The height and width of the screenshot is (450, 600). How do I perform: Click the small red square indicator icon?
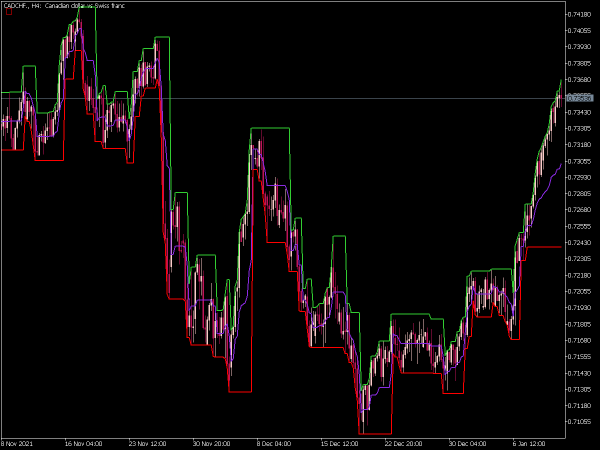[x=9, y=12]
